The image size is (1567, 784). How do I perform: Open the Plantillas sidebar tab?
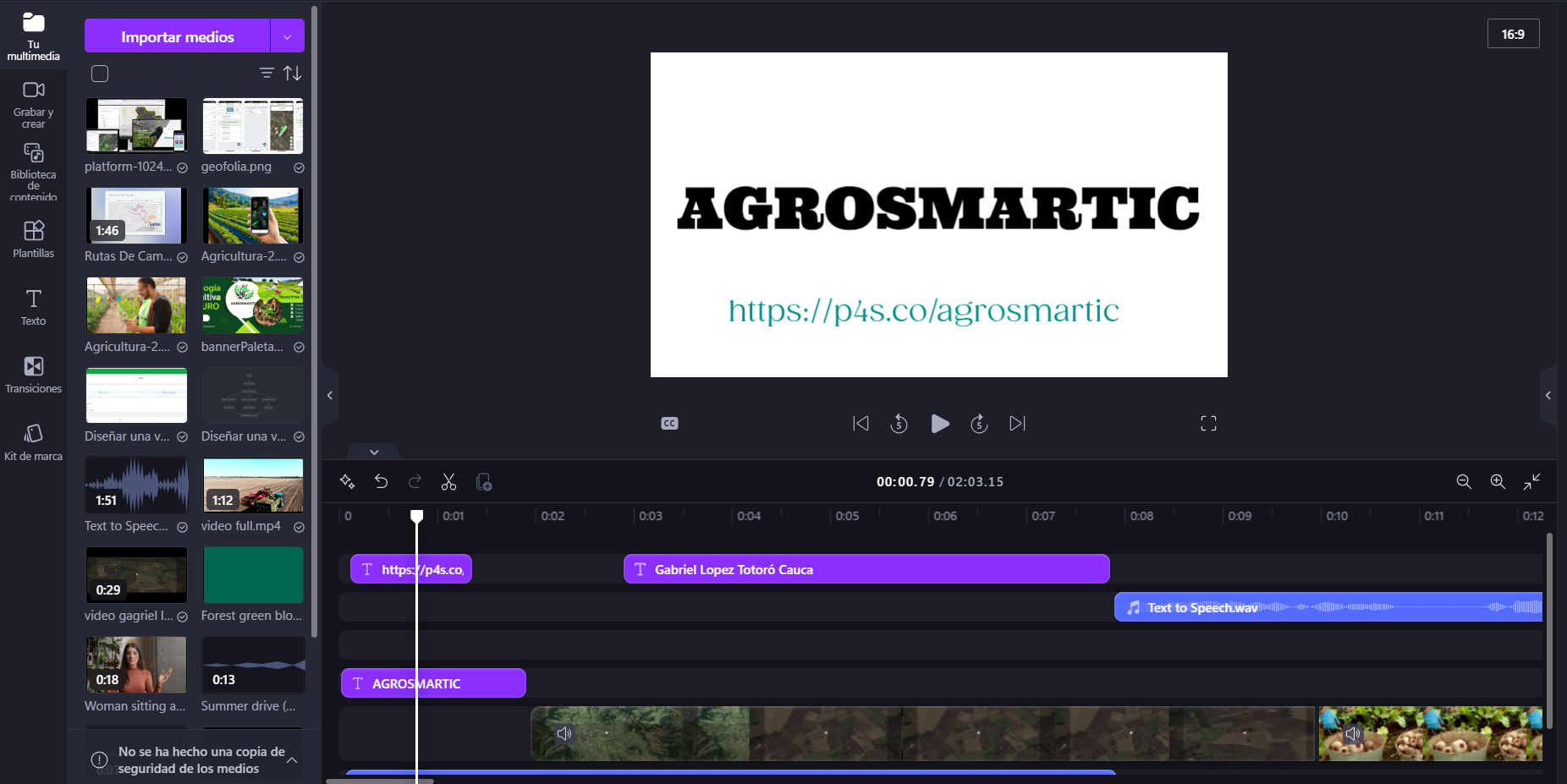coord(33,239)
